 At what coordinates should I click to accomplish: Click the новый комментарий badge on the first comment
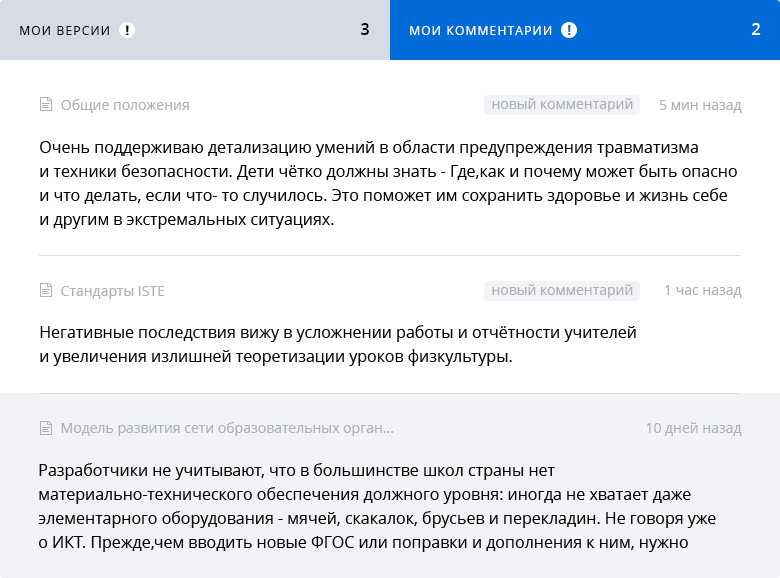(562, 104)
